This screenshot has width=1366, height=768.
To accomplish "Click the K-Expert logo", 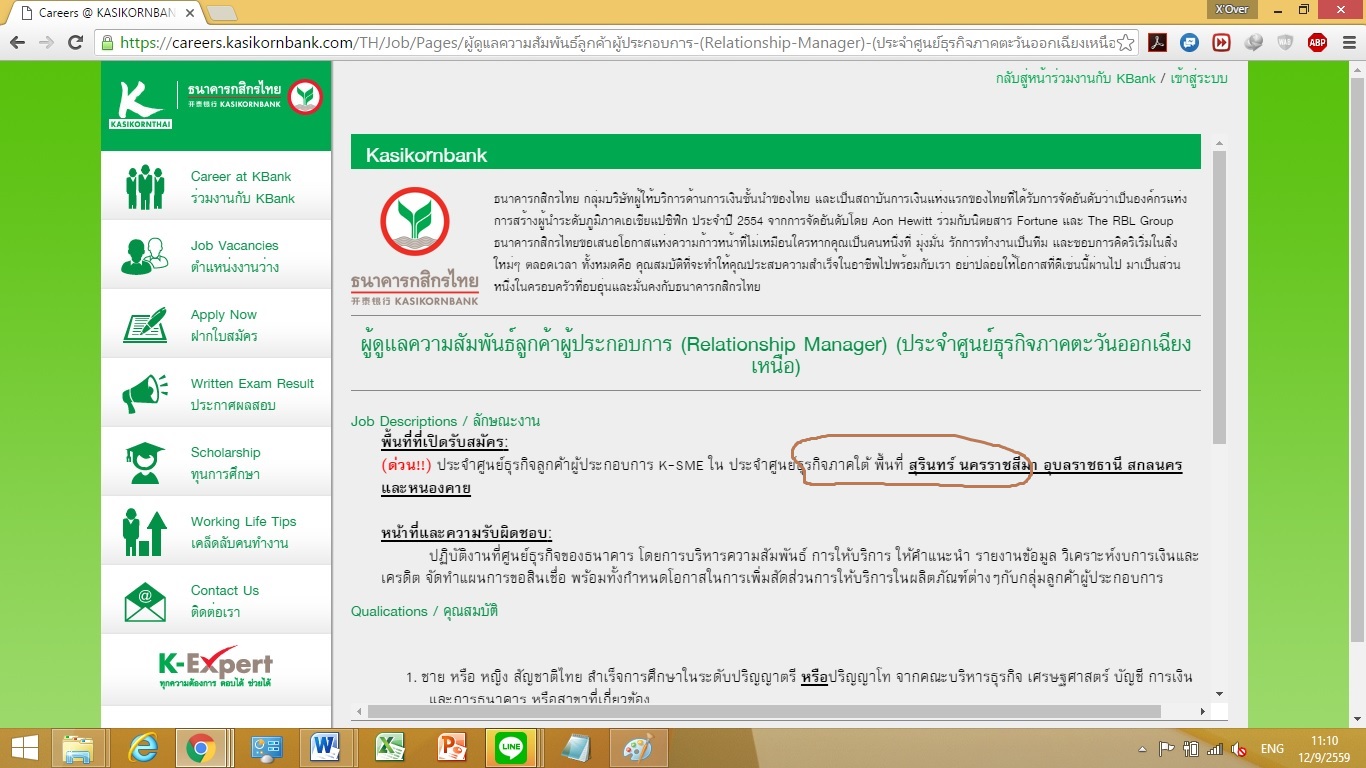I will pyautogui.click(x=215, y=666).
